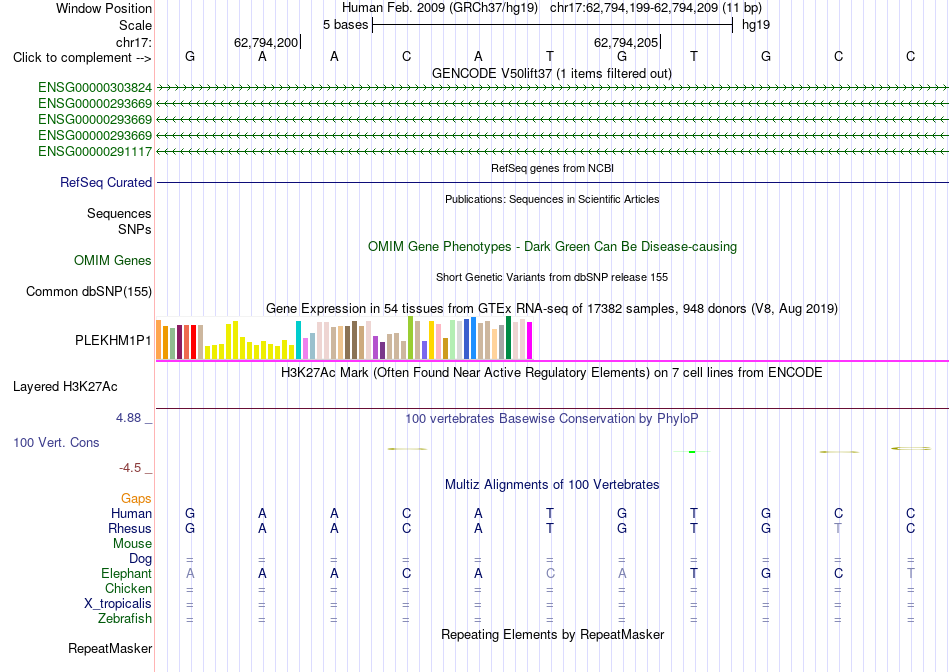The width and height of the screenshot is (950, 672).
Task: Select the Human alignment row label
Action: tap(131, 513)
